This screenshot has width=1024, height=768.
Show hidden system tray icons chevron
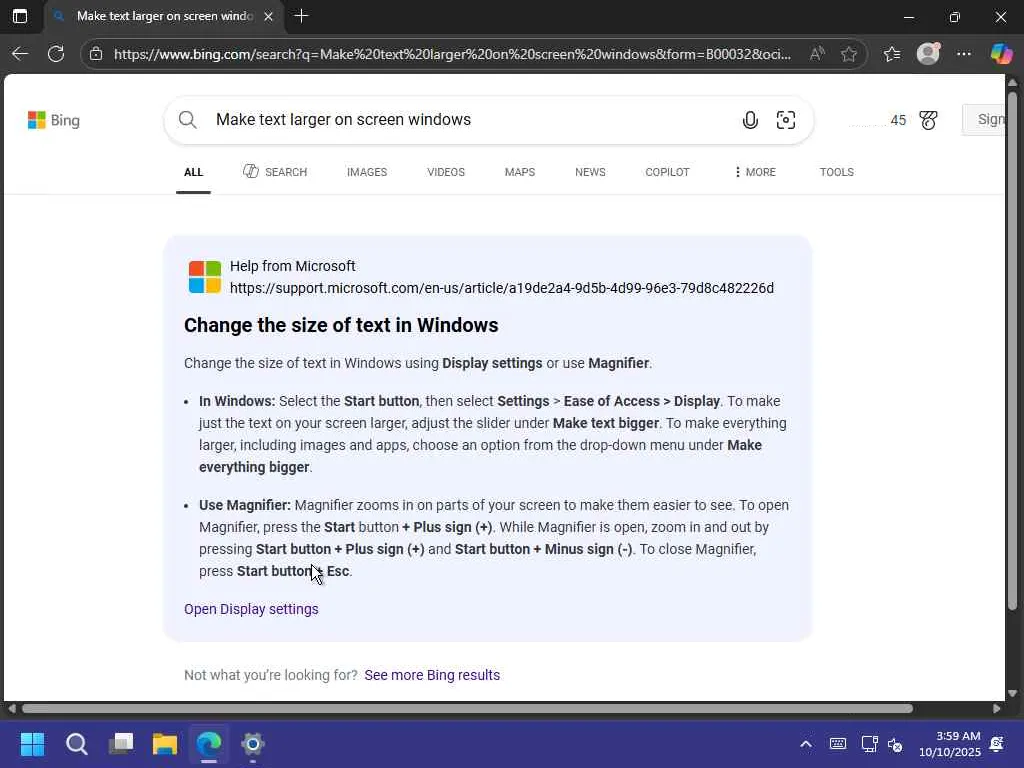[x=806, y=744]
